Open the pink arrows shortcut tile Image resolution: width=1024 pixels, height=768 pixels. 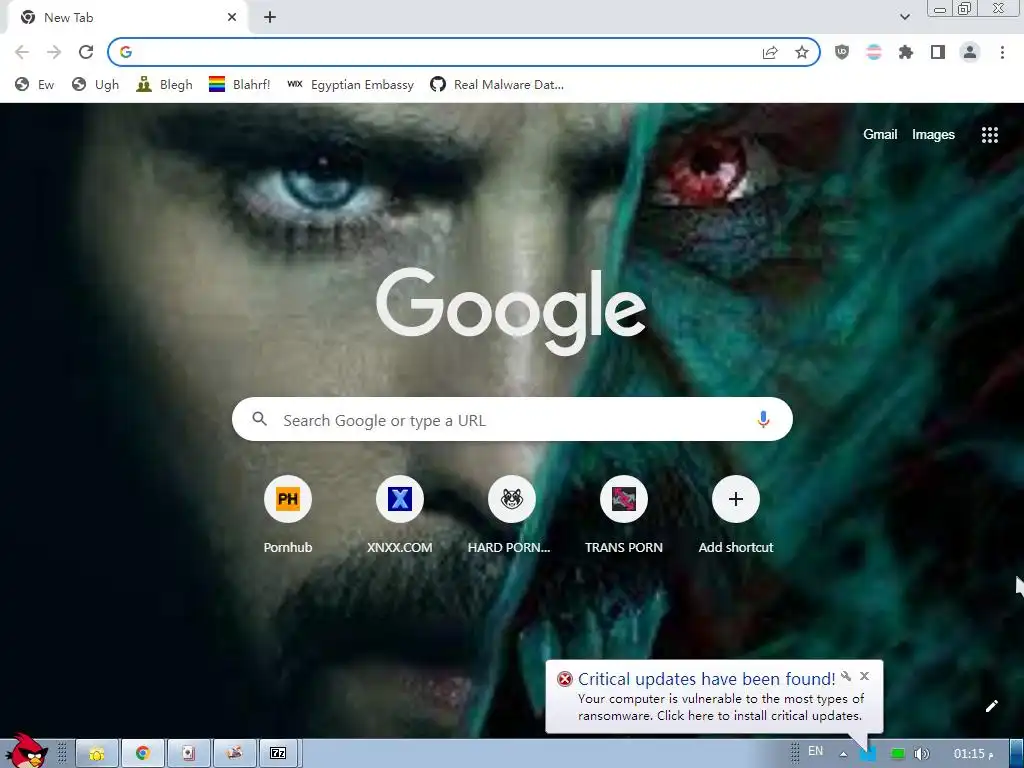[624, 499]
